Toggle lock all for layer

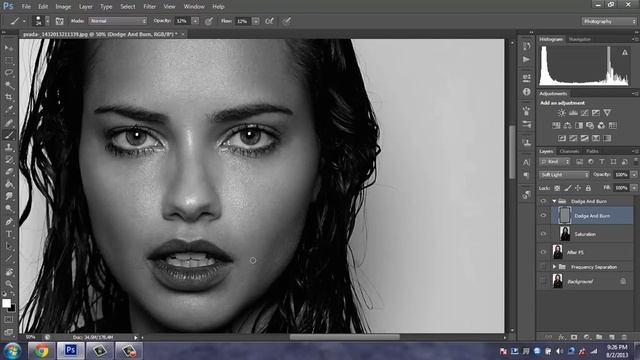click(588, 188)
